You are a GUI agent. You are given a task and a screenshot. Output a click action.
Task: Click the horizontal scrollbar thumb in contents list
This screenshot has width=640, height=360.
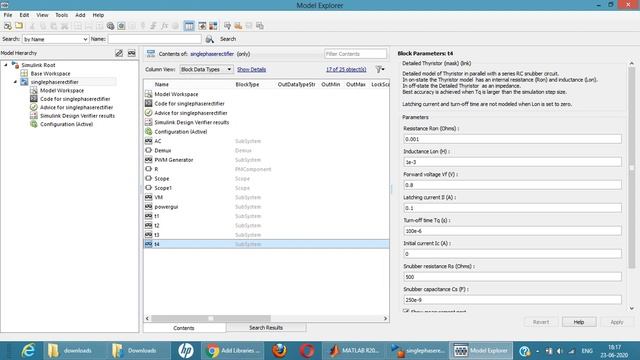[x=211, y=318]
